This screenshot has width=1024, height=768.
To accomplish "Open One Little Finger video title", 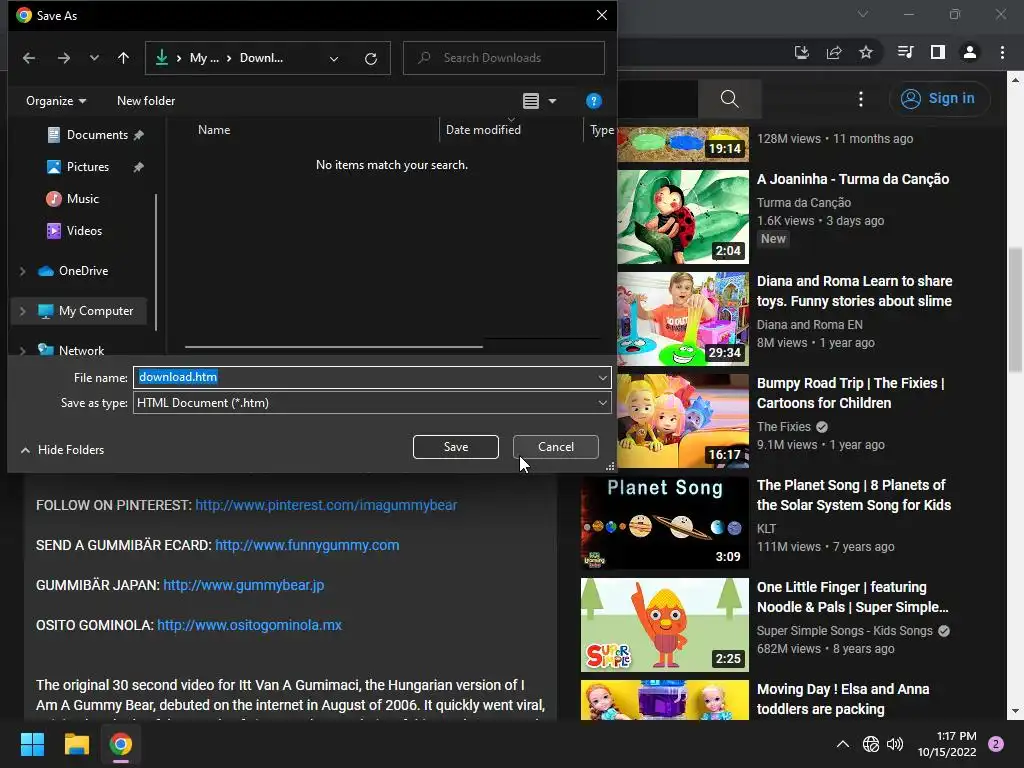I will click(x=852, y=598).
